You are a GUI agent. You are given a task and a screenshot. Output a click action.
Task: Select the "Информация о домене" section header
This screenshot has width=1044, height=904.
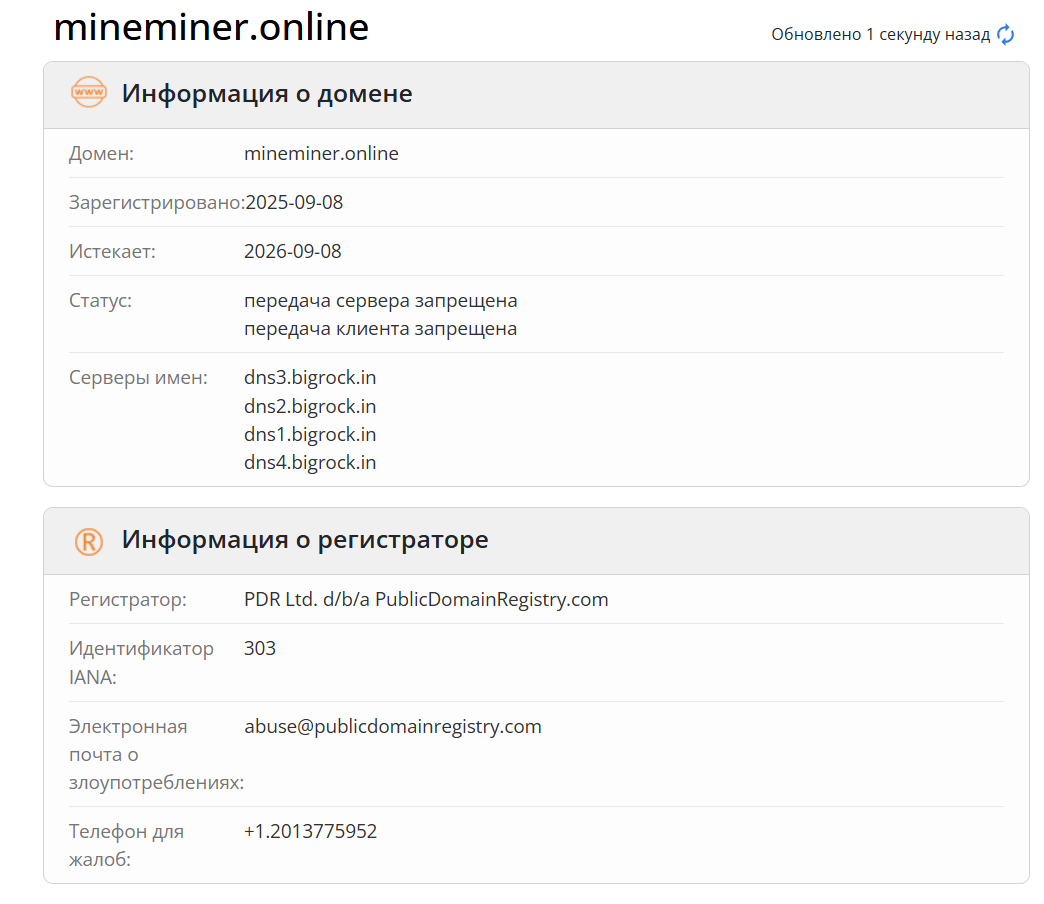[267, 94]
